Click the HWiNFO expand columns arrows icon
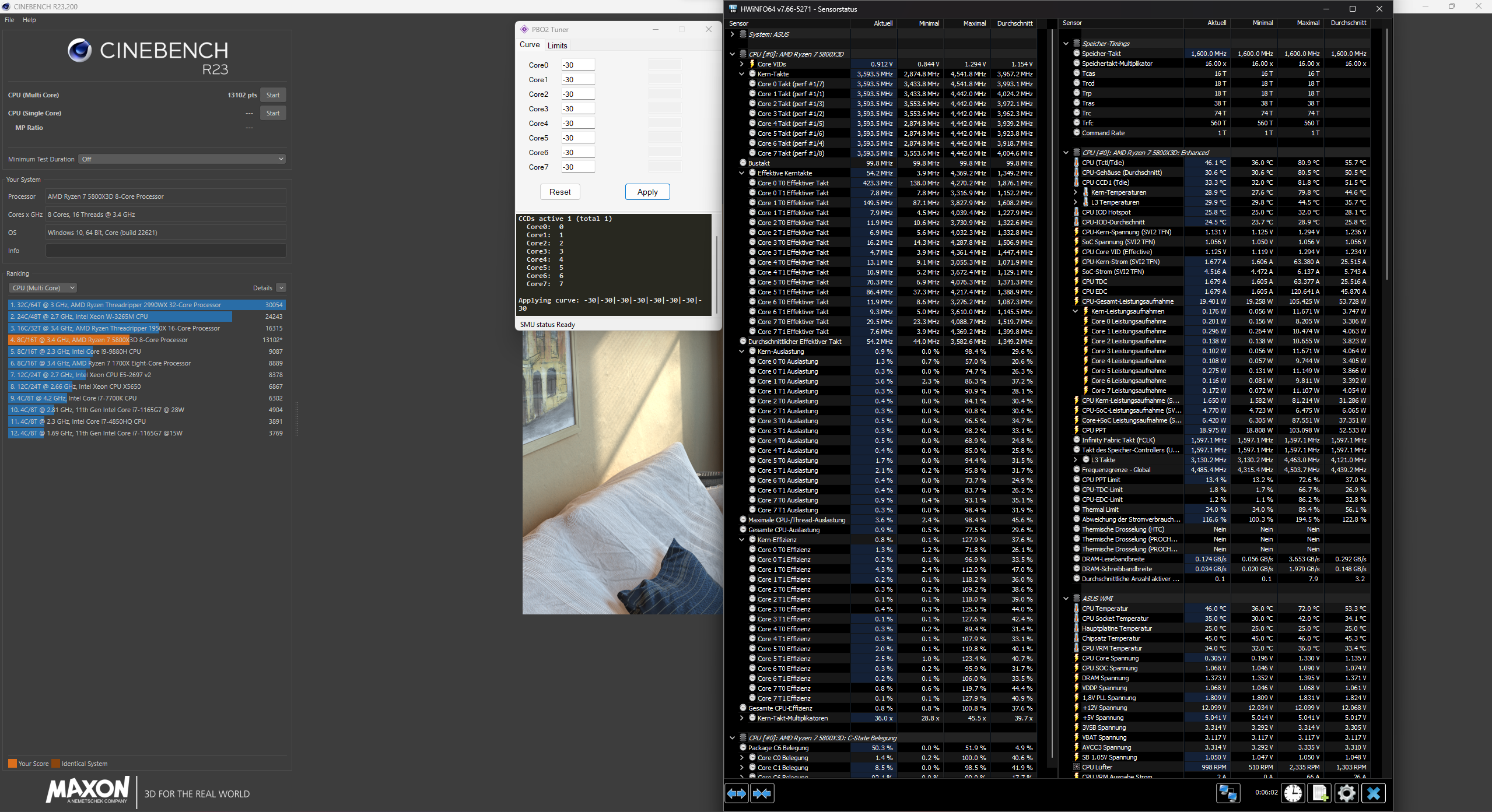The width and height of the screenshot is (1492, 812). (737, 793)
